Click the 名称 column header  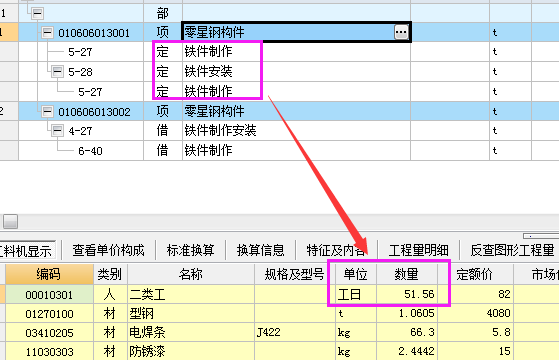pyautogui.click(x=191, y=274)
